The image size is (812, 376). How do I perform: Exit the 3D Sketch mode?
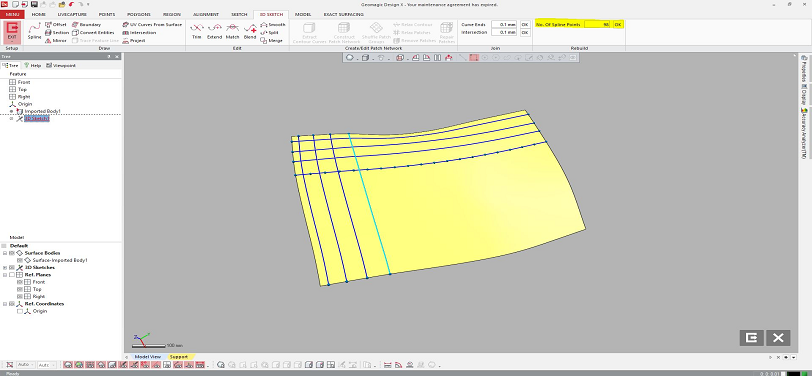click(12, 32)
